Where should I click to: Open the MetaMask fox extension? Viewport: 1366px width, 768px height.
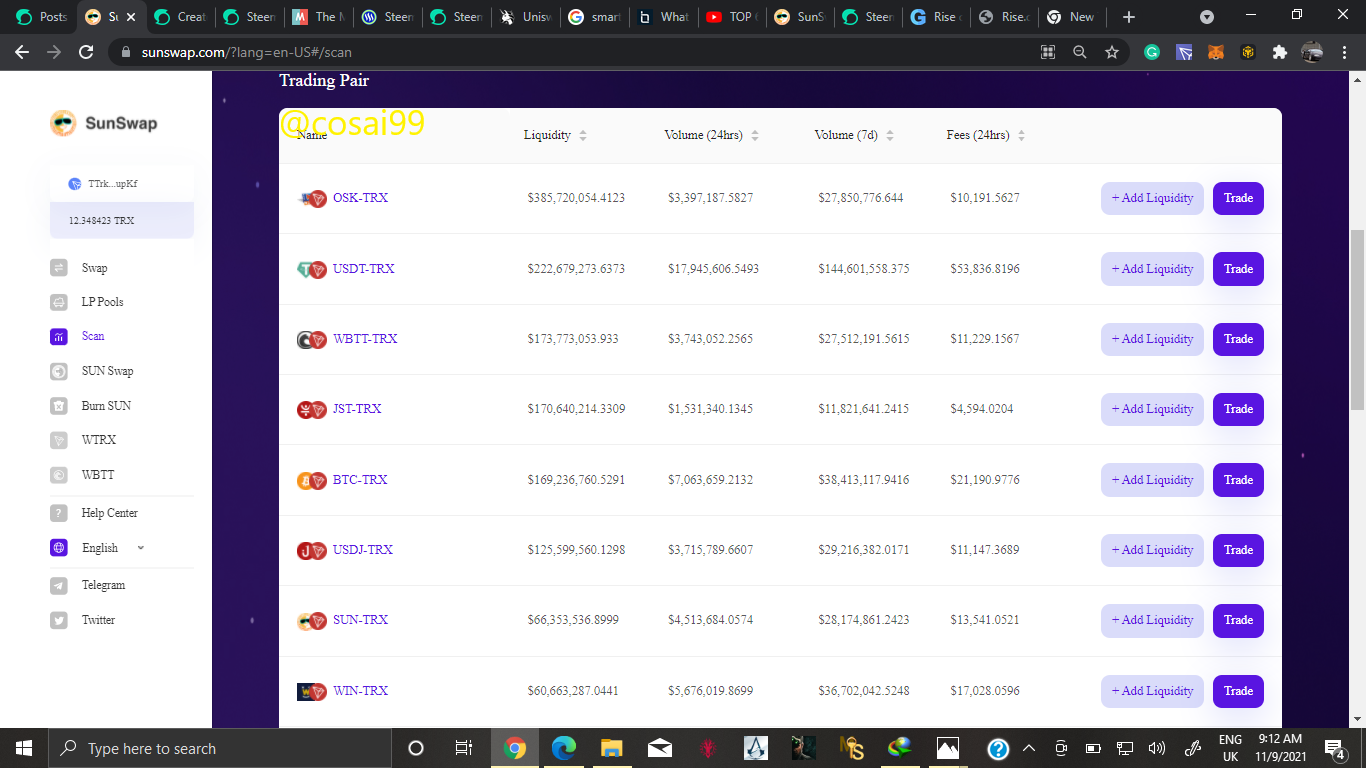[1216, 52]
